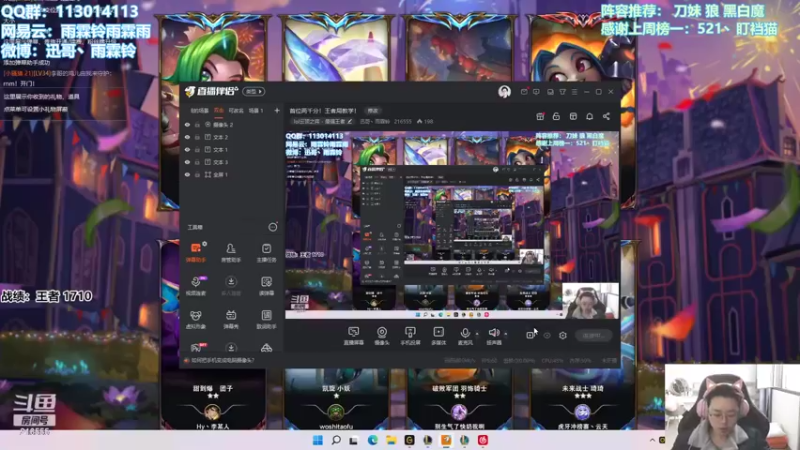Click the bell notification icon in room info bar
800x450 pixels.
point(589,116)
